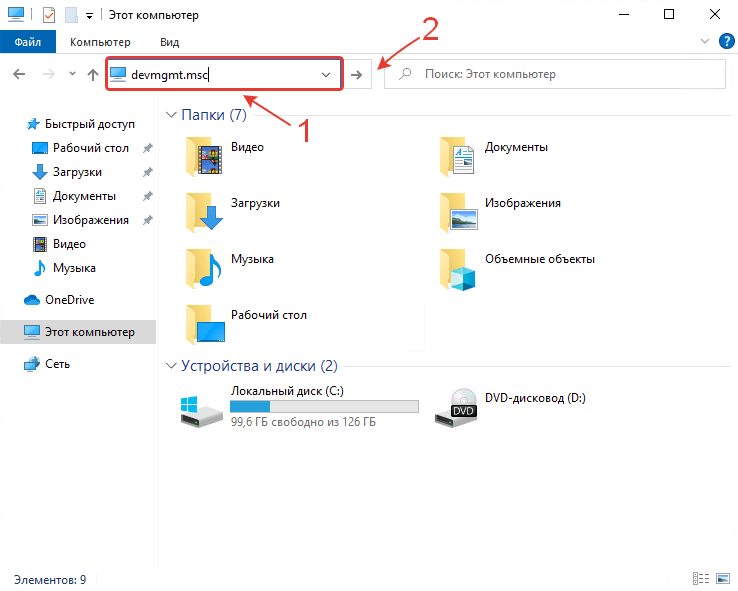This screenshot has height=591, width=738.
Task: Click the pin icon next to Рабочий стол
Action: (x=147, y=148)
